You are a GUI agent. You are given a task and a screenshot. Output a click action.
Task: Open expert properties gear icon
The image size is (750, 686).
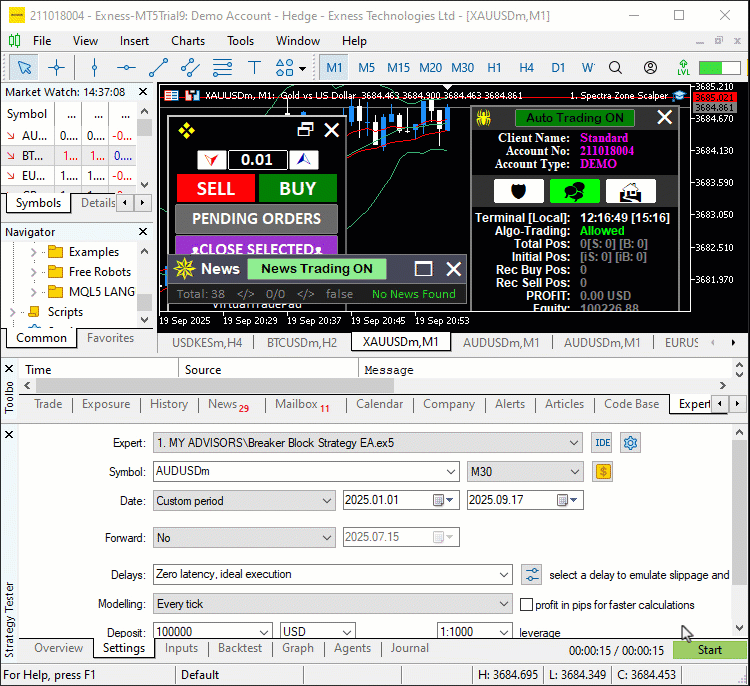point(630,443)
